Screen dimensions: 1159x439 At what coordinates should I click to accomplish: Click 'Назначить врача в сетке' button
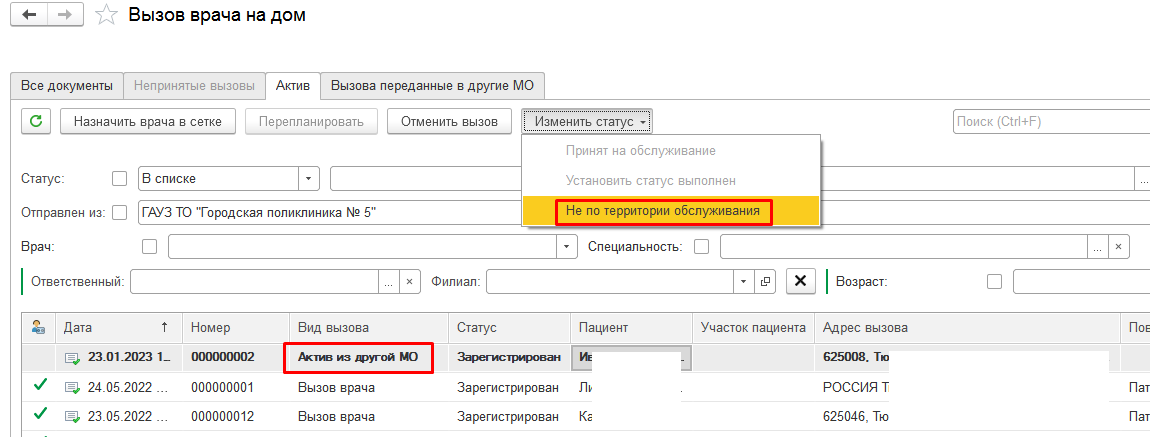[148, 122]
